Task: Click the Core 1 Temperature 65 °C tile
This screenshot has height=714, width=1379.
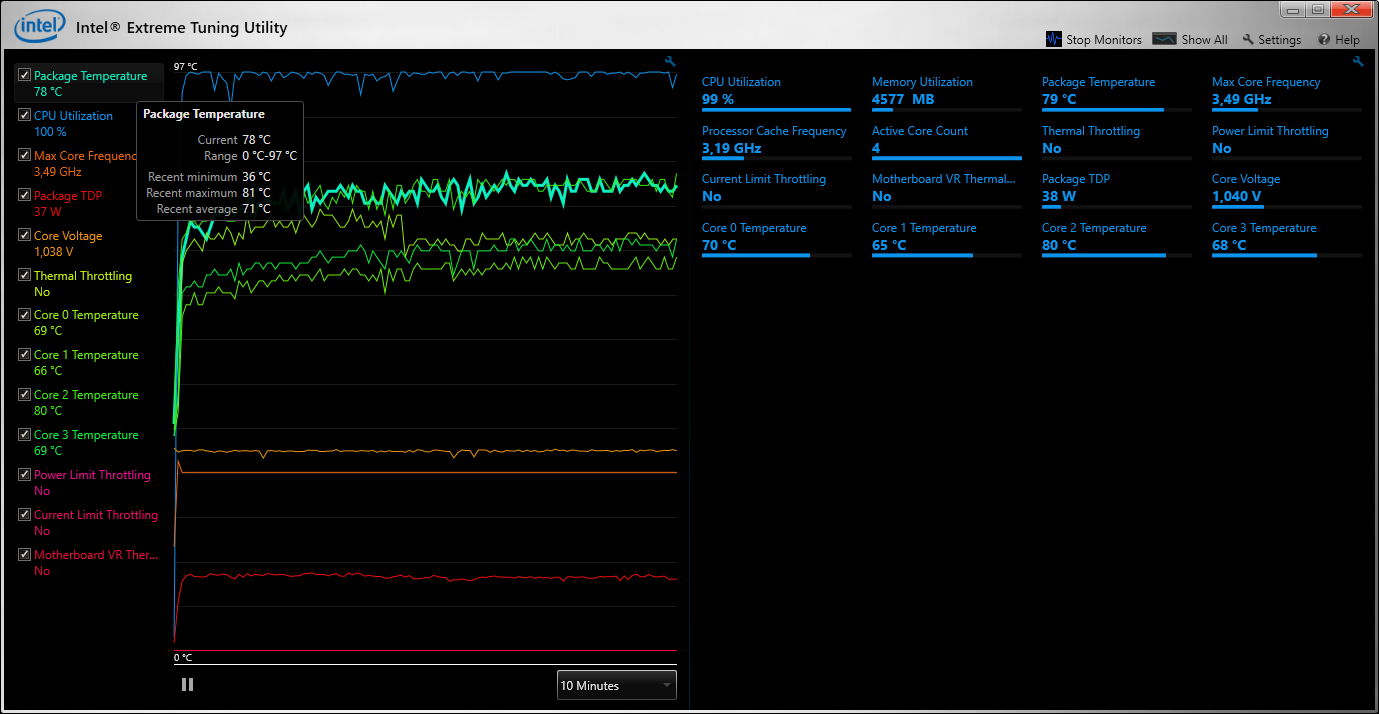Action: coord(947,238)
